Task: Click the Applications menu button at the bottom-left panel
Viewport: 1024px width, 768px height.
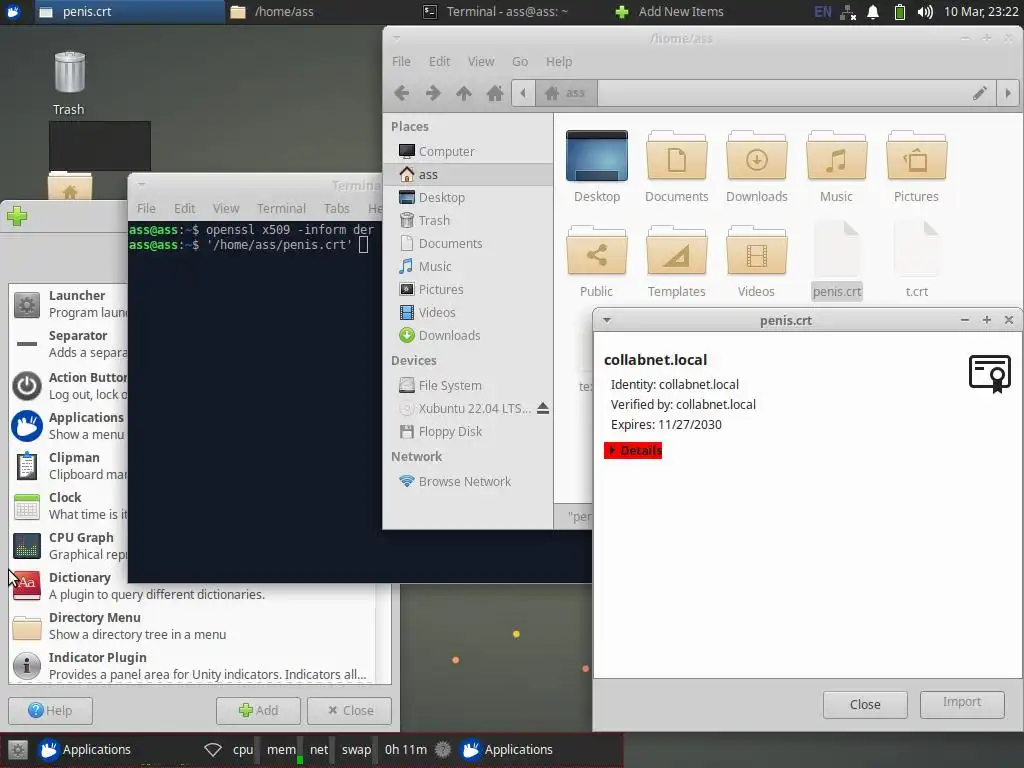Action: coord(85,750)
